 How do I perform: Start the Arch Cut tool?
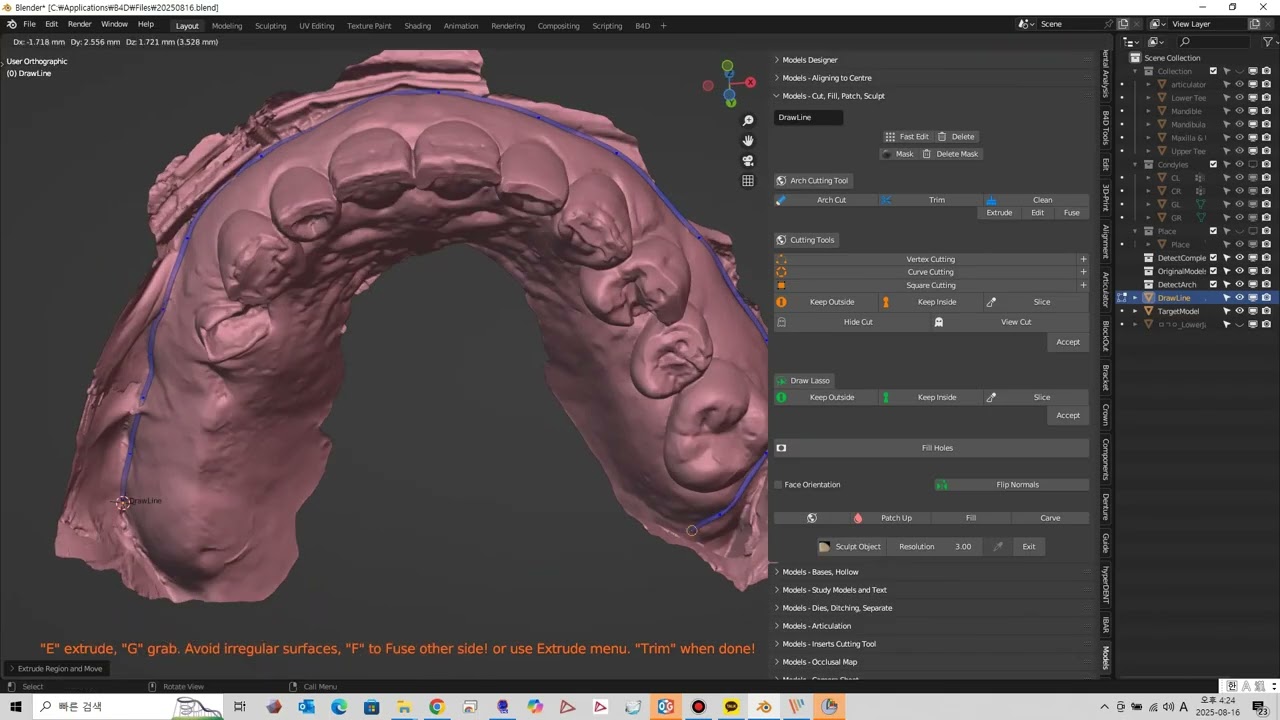click(x=825, y=200)
